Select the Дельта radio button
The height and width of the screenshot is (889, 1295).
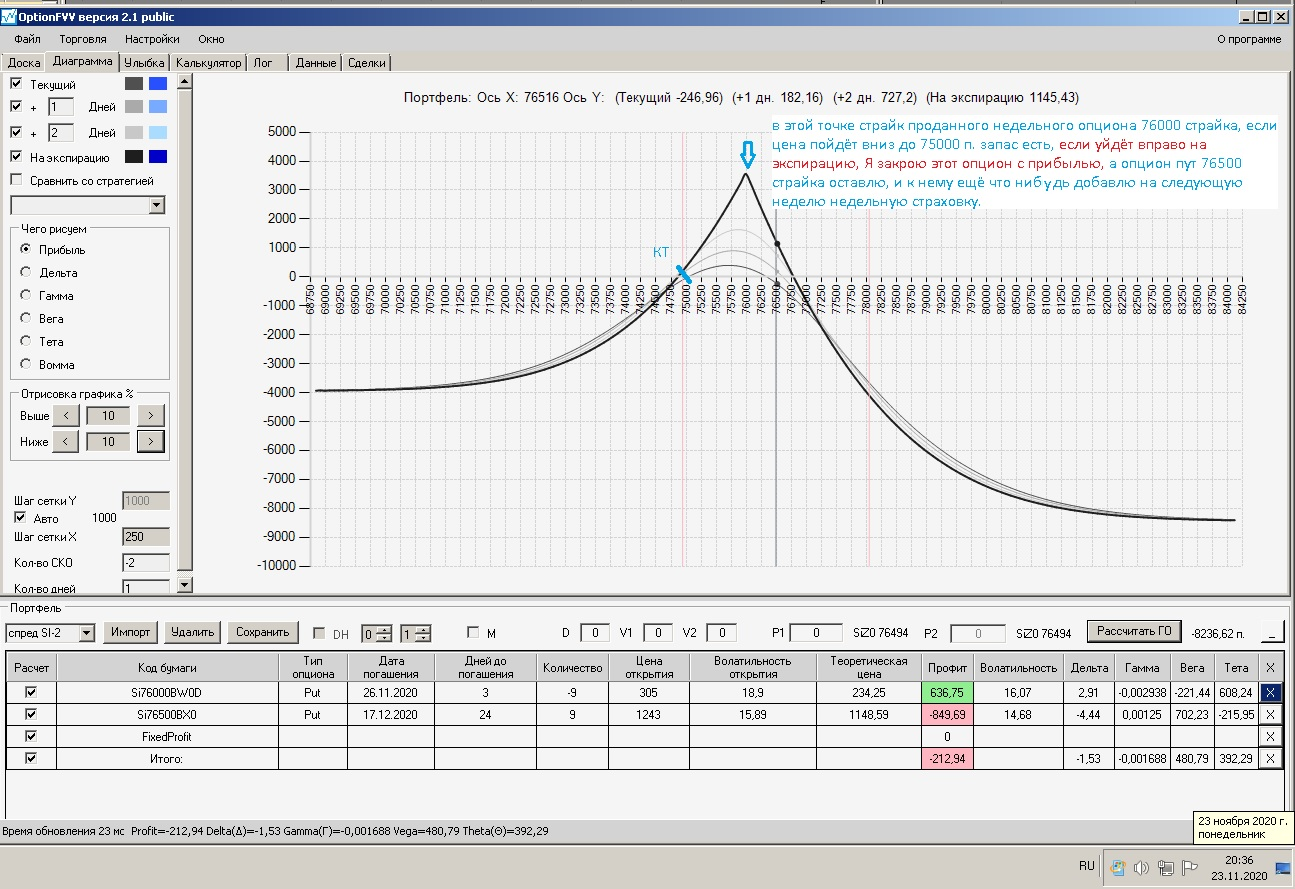pyautogui.click(x=26, y=272)
